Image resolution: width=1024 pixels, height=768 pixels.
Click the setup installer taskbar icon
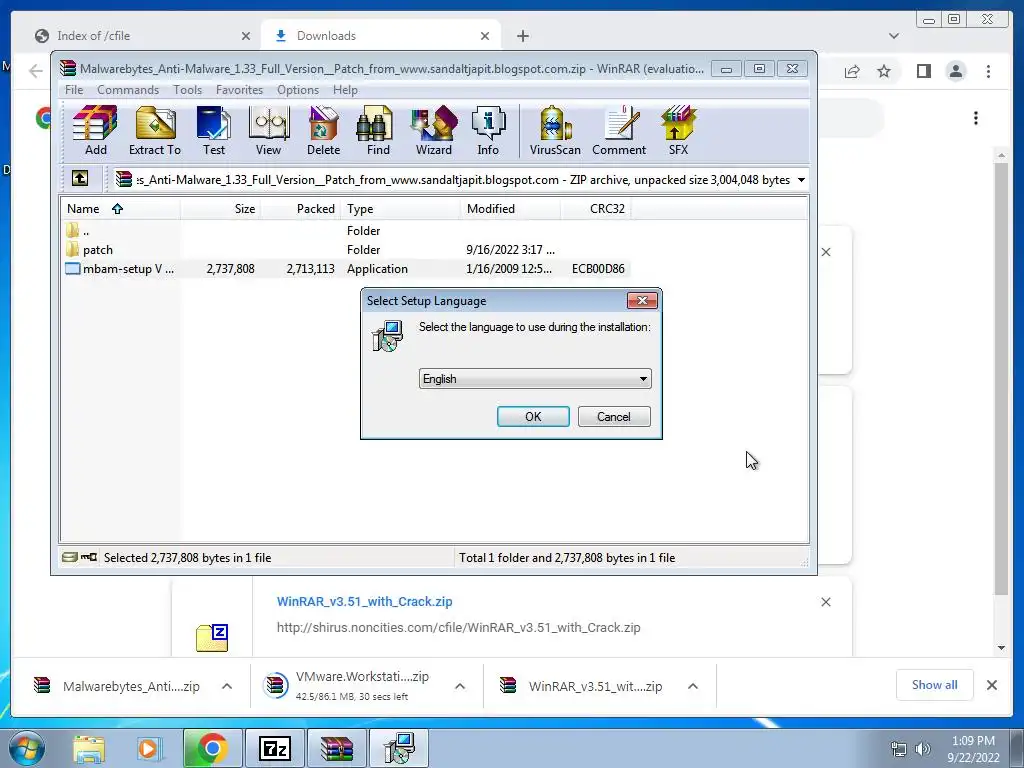pos(400,748)
